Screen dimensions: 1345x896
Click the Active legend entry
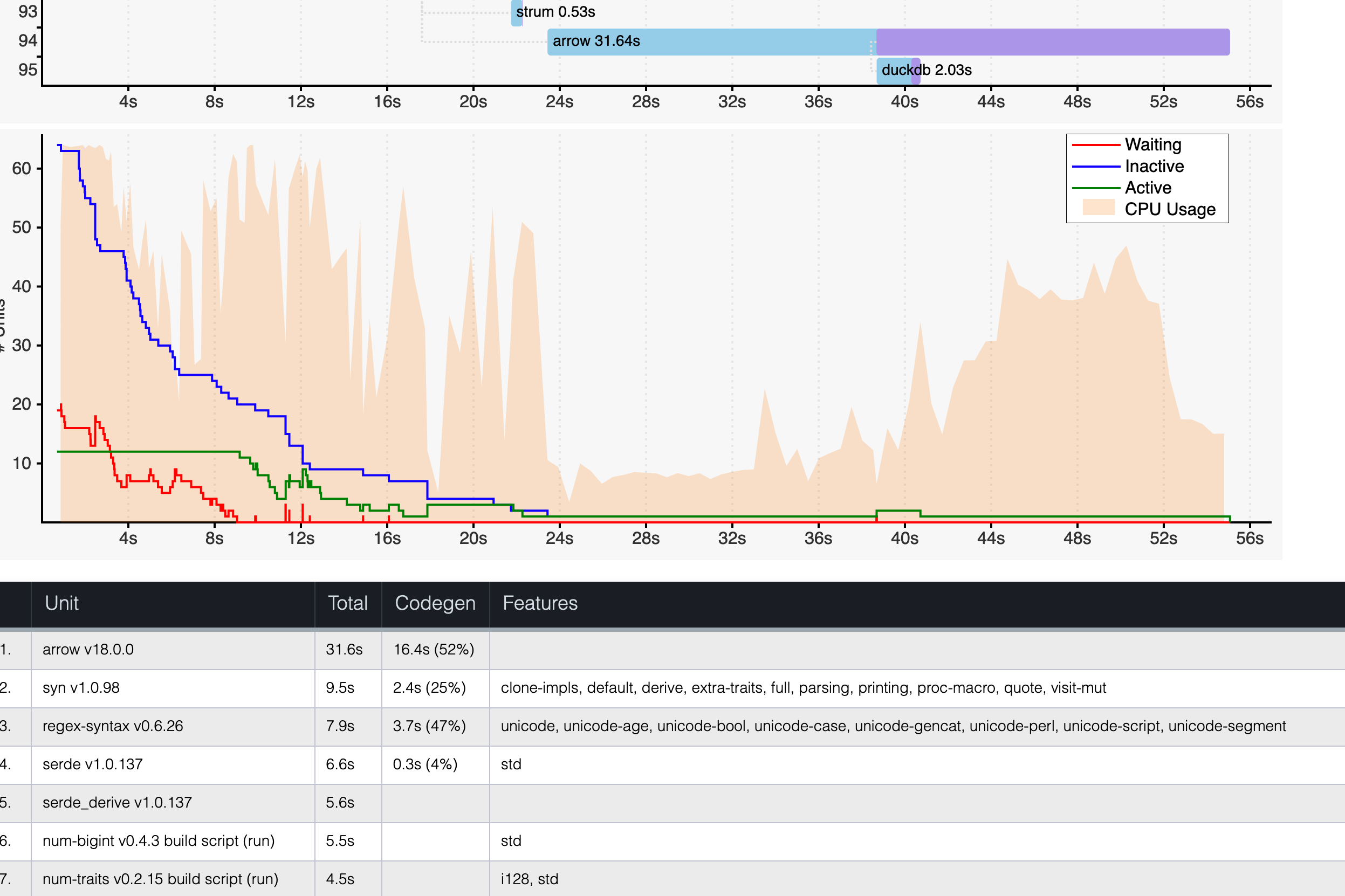1147,188
